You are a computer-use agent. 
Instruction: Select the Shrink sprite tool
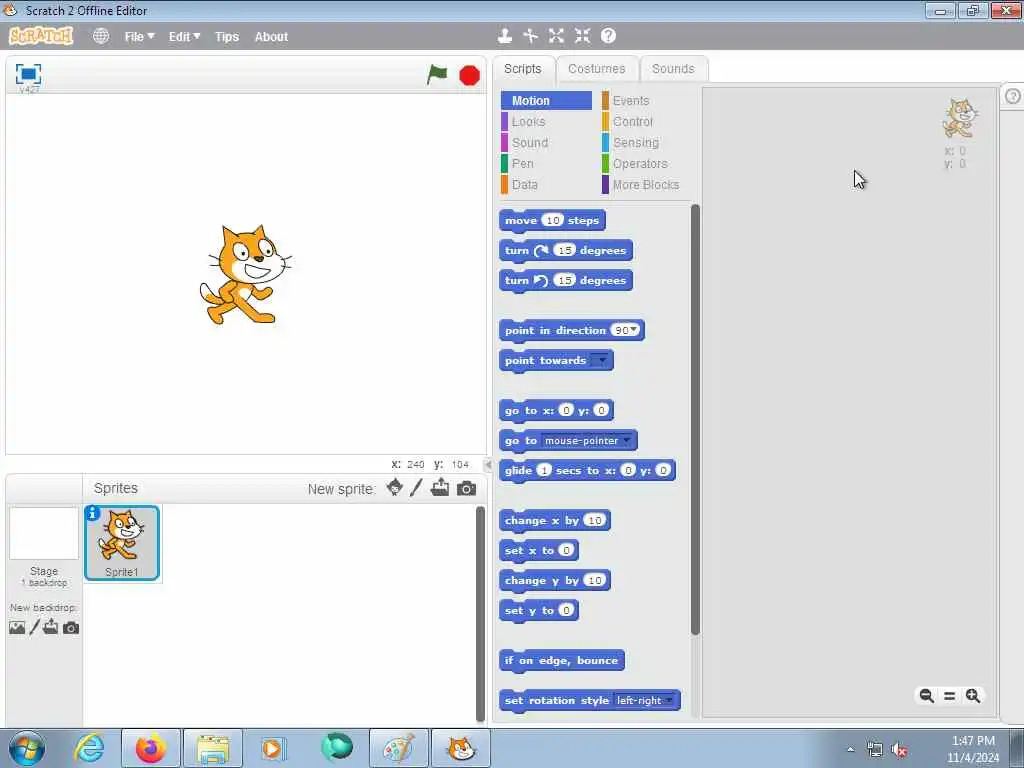coord(583,36)
